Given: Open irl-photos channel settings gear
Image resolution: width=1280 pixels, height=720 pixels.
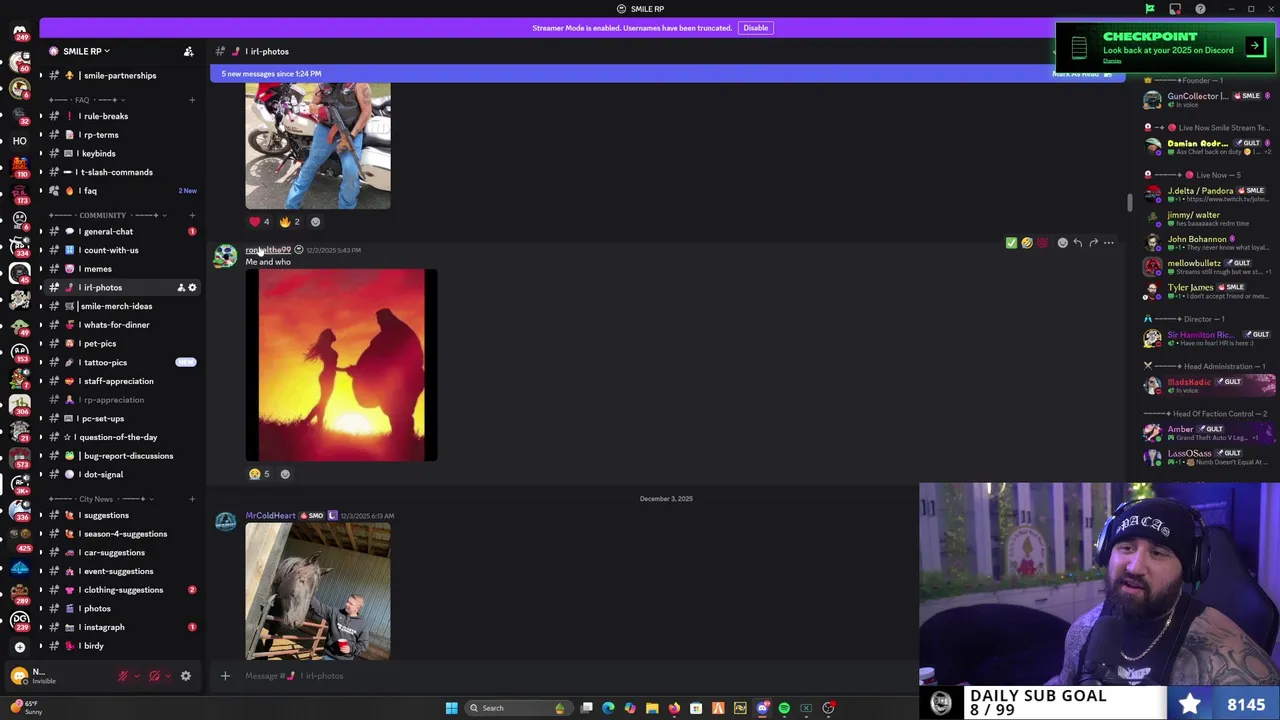Looking at the screenshot, I should pyautogui.click(x=193, y=288).
